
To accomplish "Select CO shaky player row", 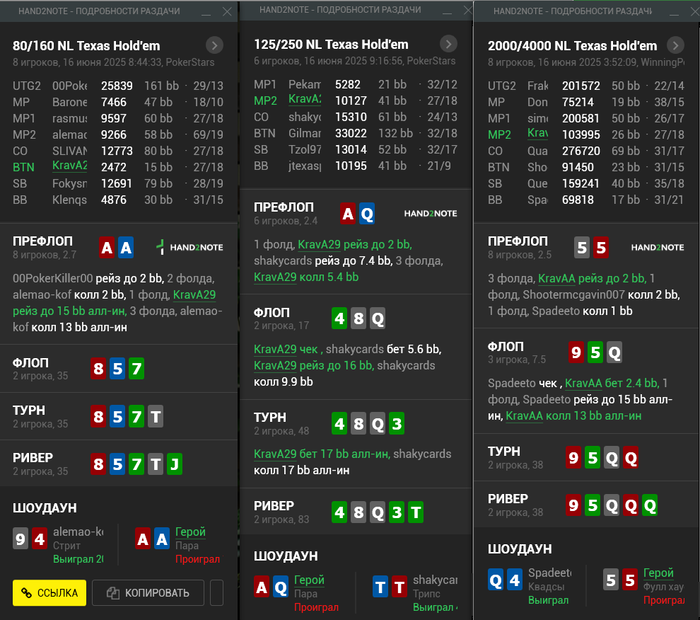I will (355, 117).
